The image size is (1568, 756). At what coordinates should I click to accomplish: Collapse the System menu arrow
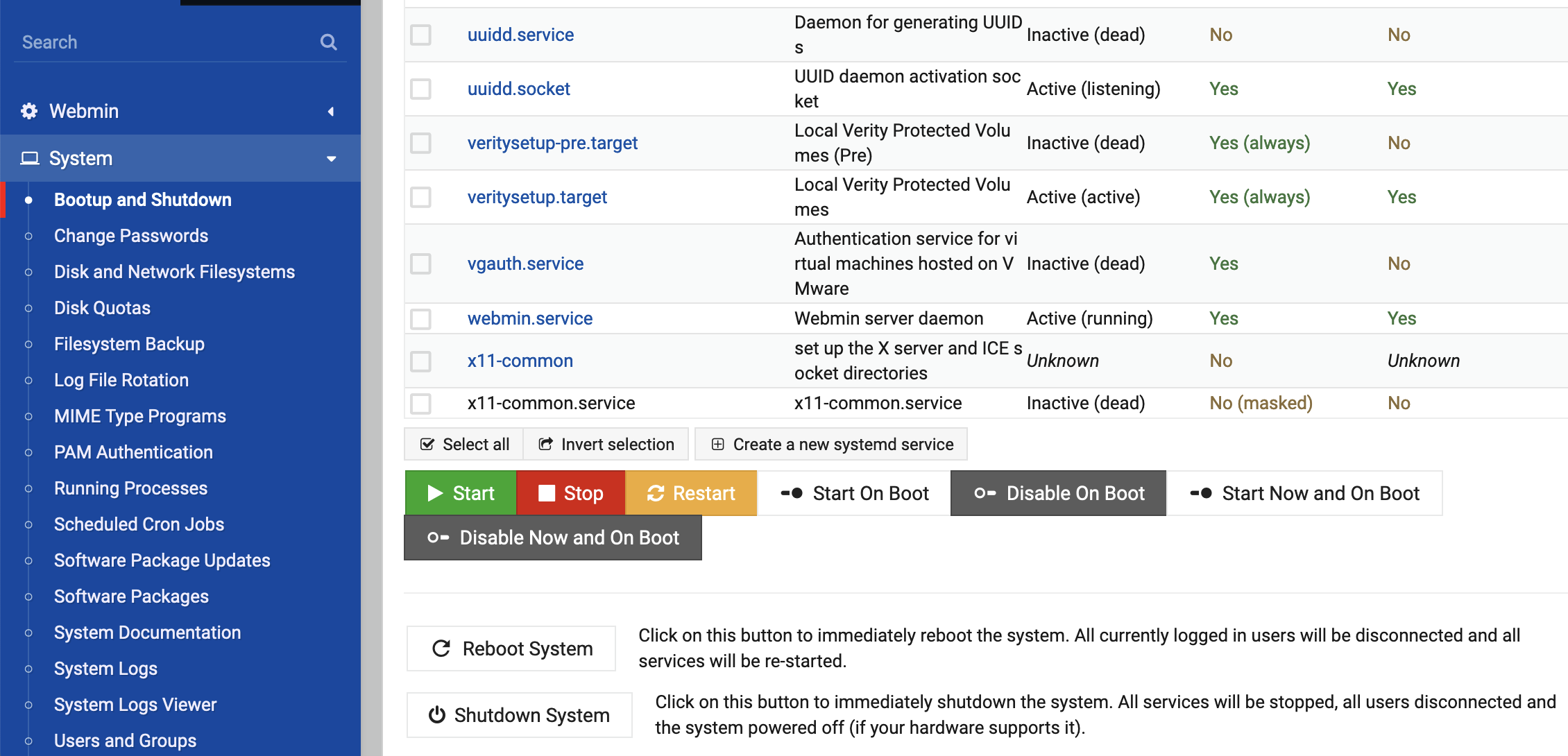(x=332, y=159)
